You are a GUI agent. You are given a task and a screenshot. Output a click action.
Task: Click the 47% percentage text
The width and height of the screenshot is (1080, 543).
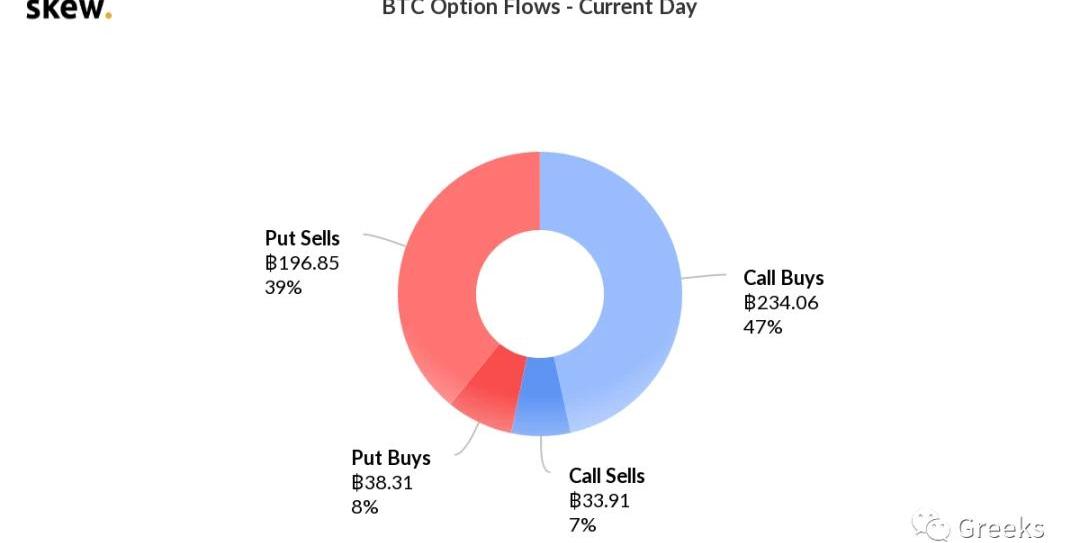click(x=762, y=327)
